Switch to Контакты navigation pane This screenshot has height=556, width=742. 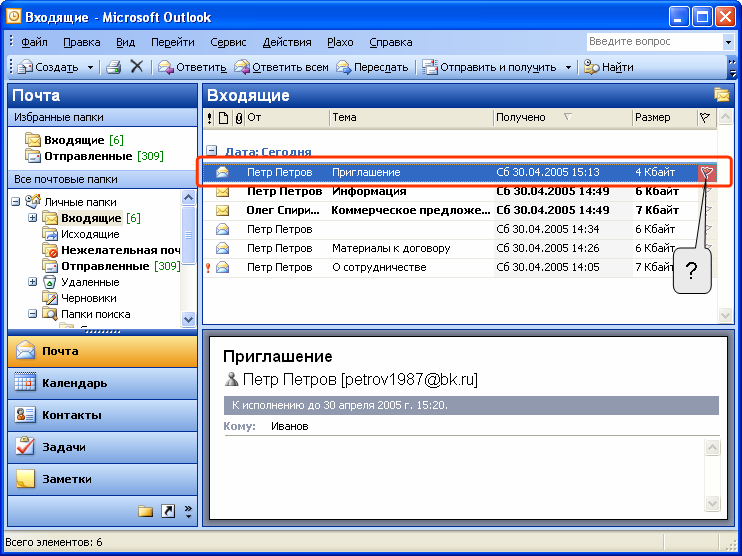pyautogui.click(x=102, y=415)
